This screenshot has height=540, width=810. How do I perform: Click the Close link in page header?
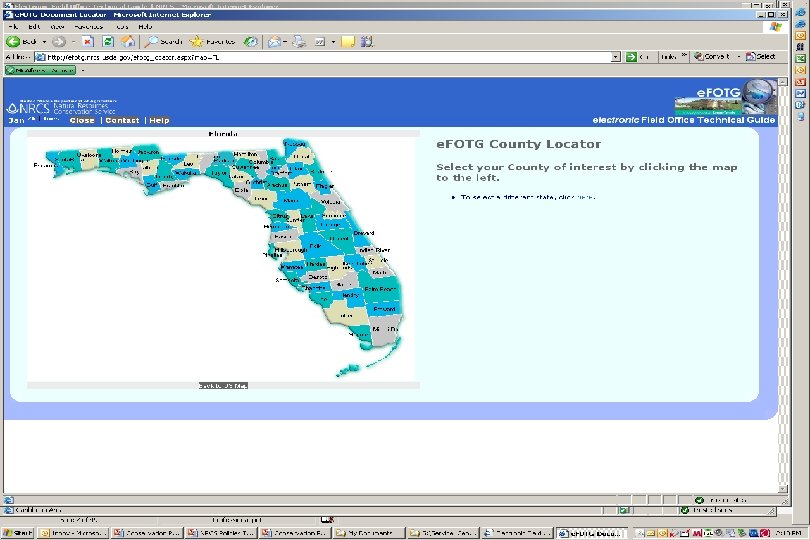point(82,120)
